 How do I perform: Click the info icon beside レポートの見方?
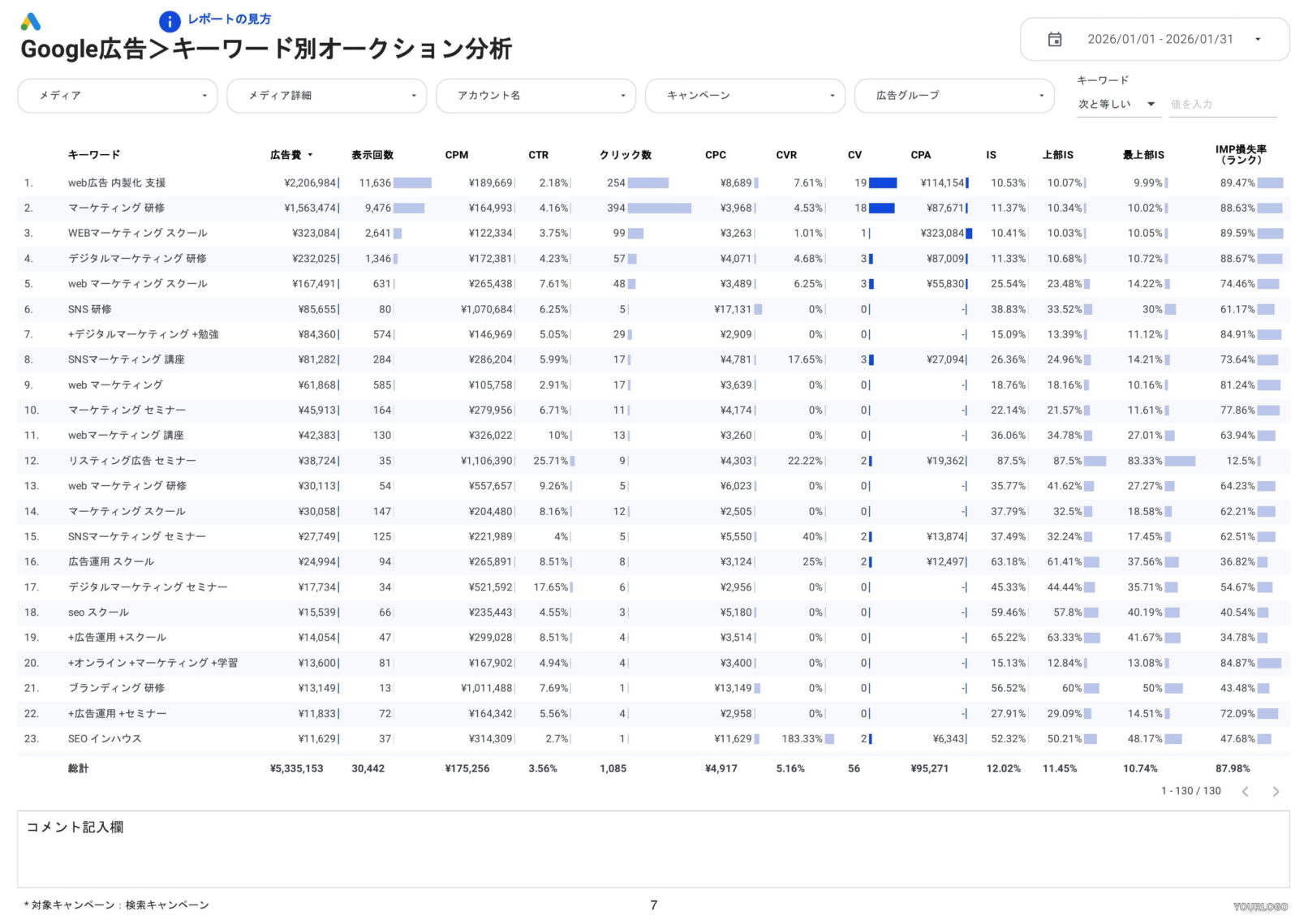tap(170, 20)
